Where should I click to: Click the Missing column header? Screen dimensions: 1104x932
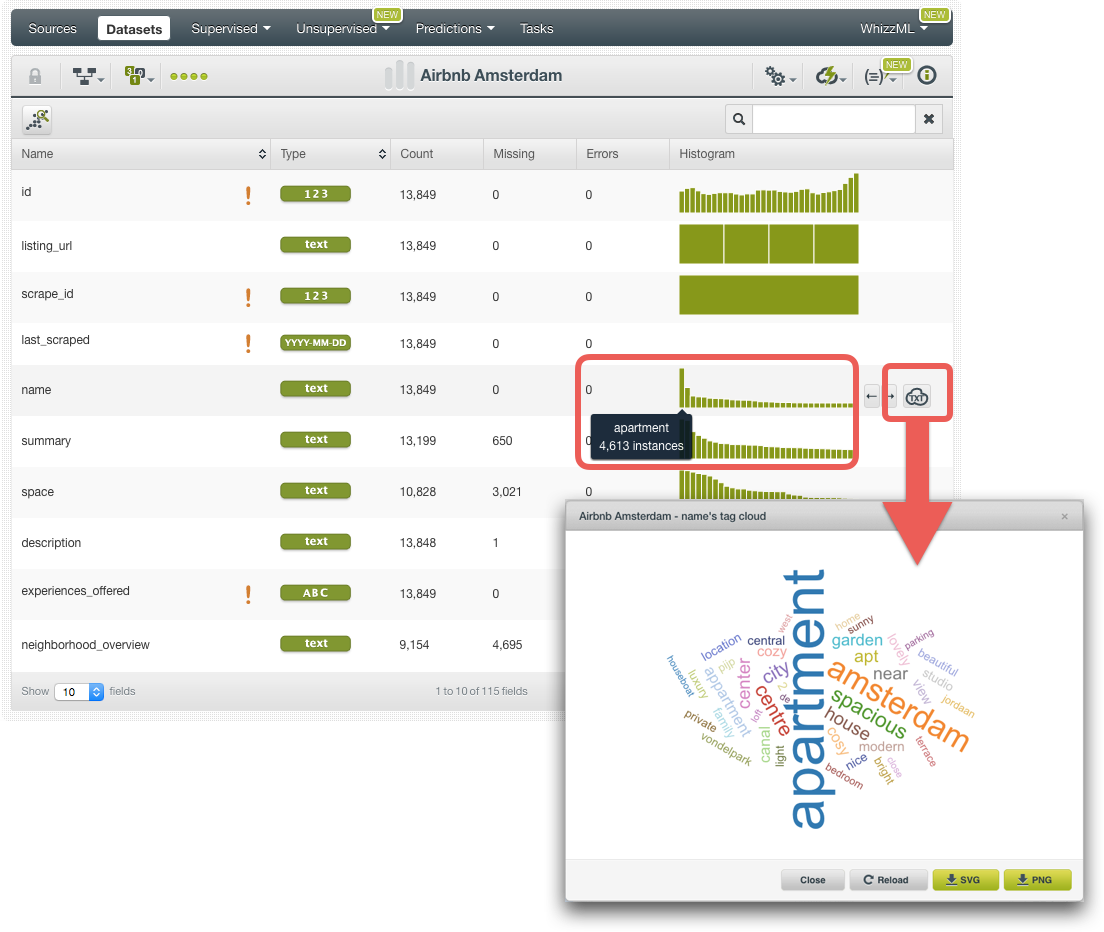pyautogui.click(x=514, y=153)
